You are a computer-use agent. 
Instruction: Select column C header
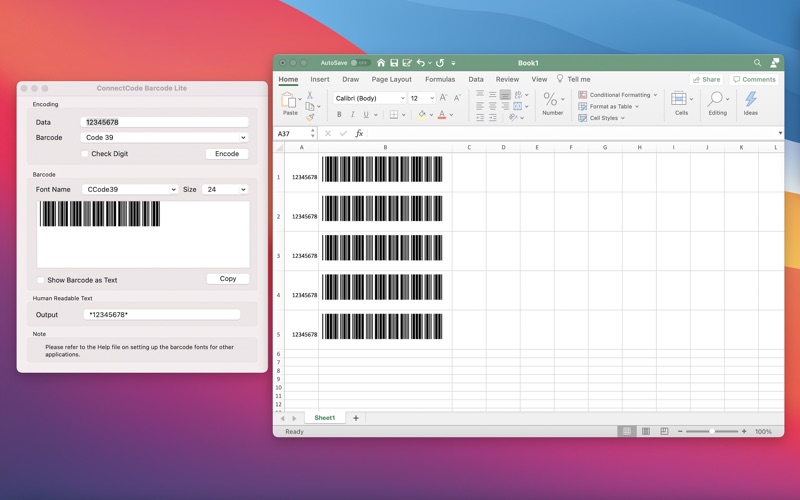(469, 147)
